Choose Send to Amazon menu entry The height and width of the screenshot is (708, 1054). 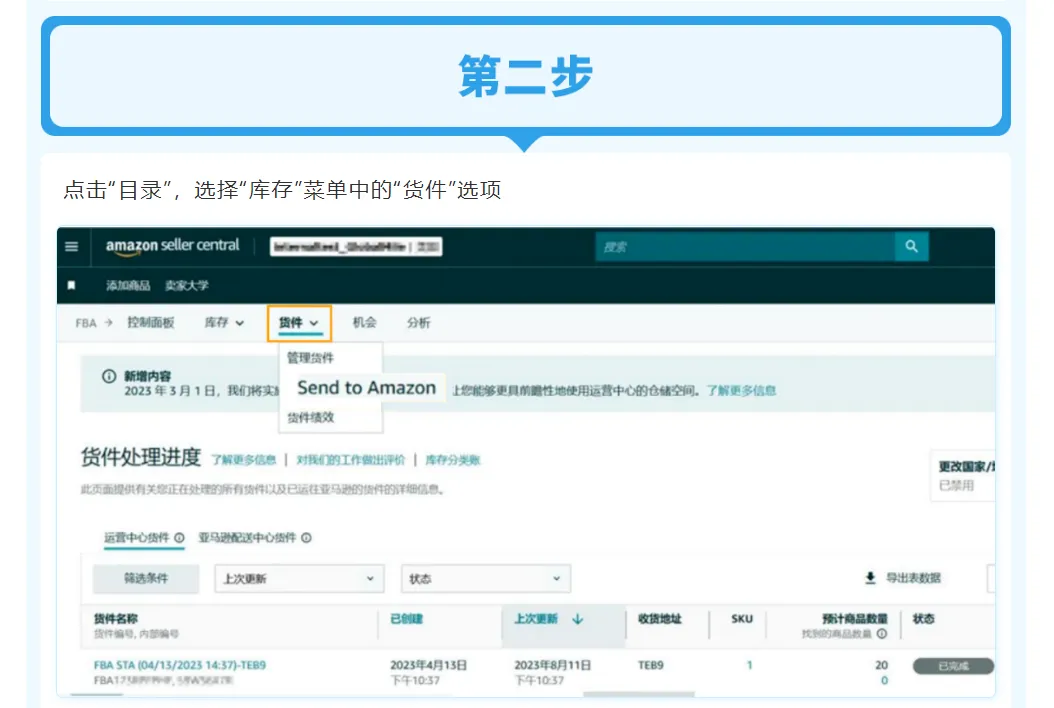tap(366, 388)
